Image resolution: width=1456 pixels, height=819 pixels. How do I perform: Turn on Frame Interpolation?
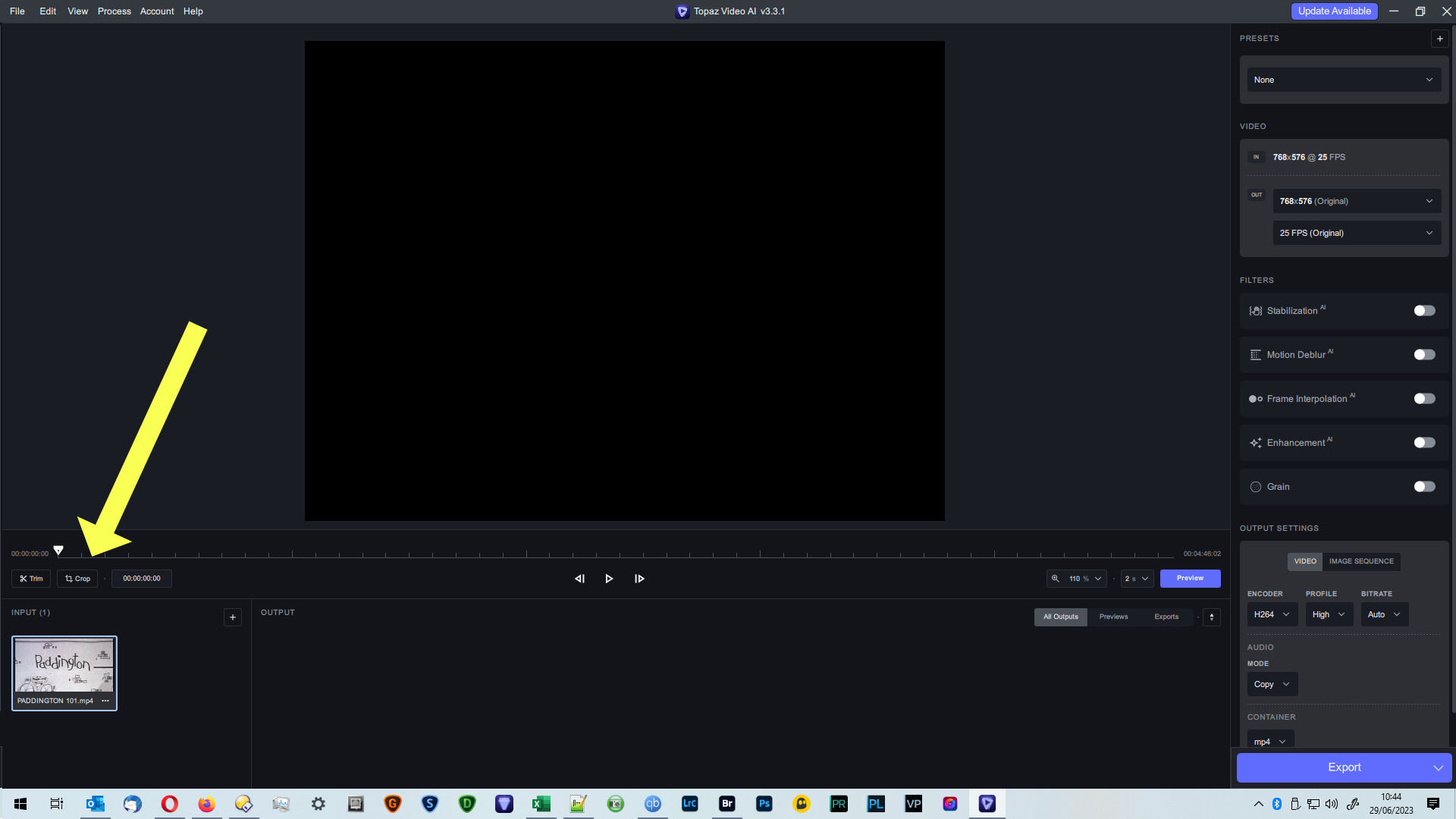1423,399
